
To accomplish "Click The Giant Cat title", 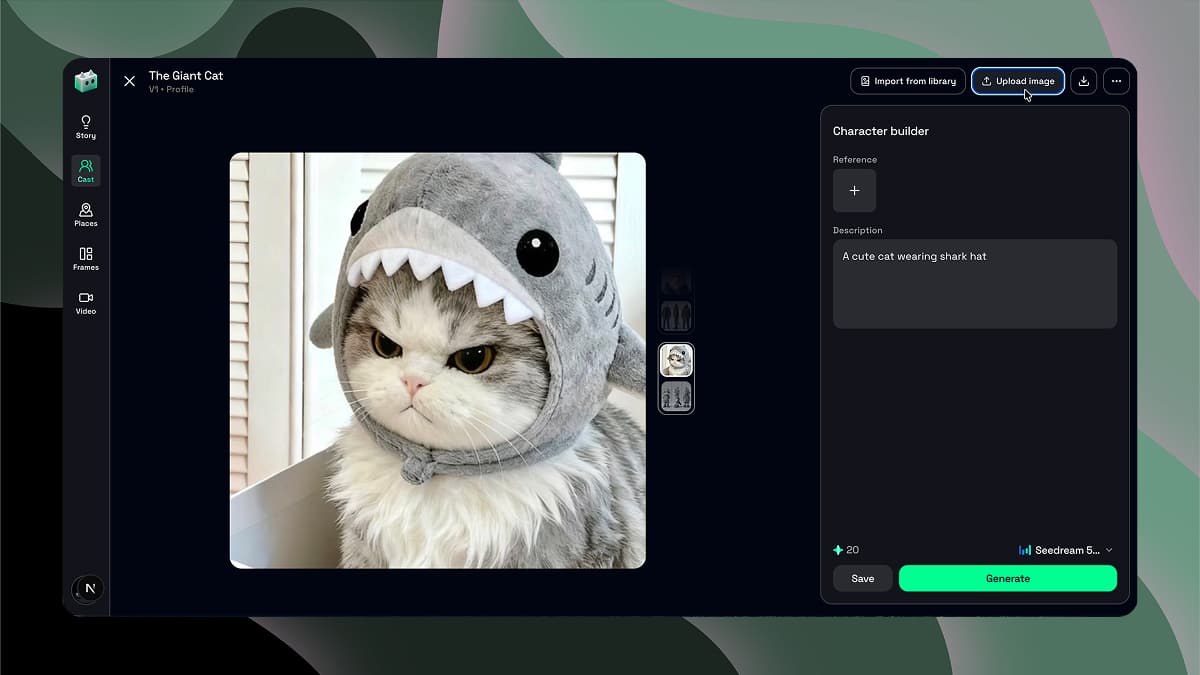I will pos(186,75).
